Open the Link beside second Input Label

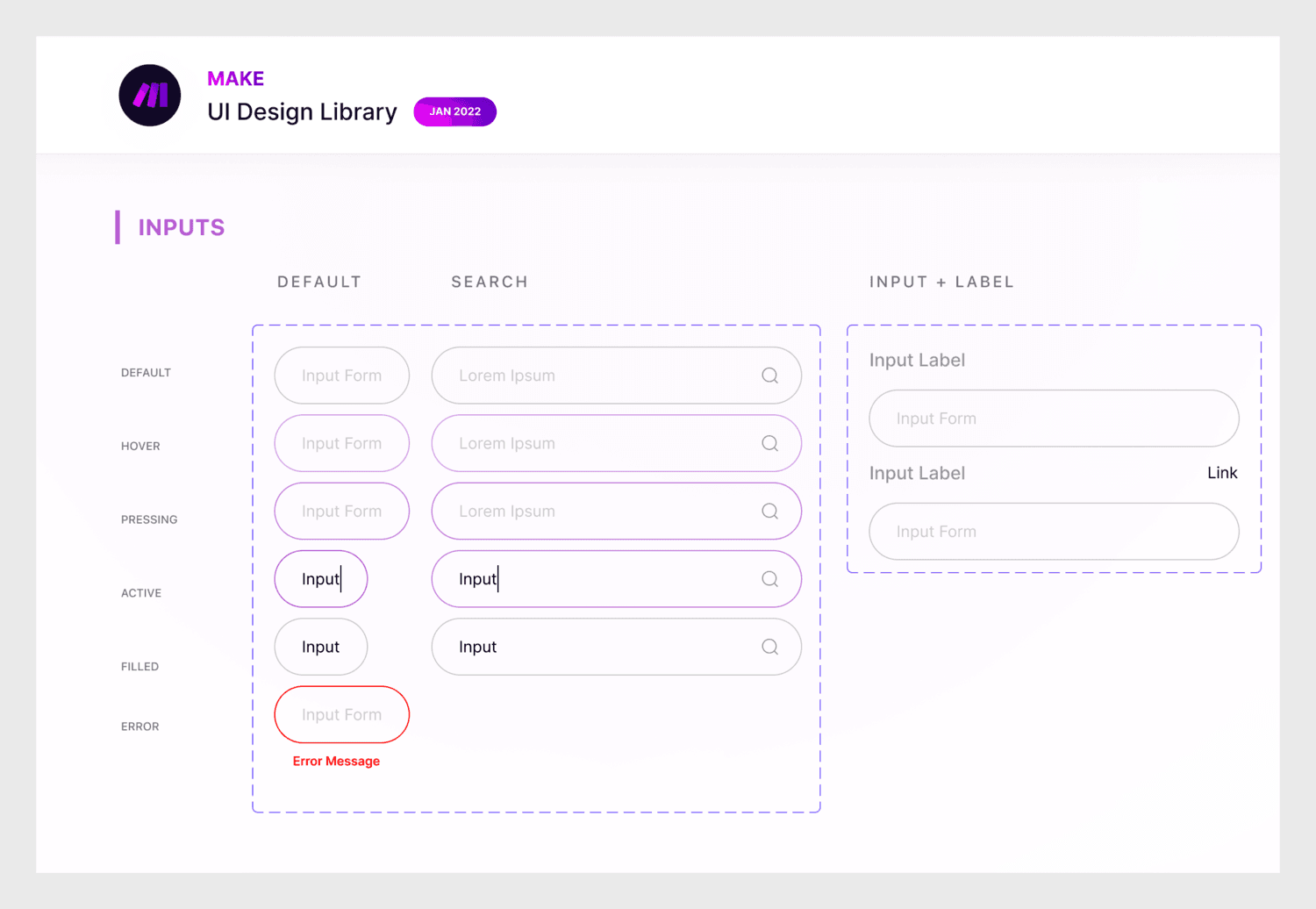(x=1221, y=473)
